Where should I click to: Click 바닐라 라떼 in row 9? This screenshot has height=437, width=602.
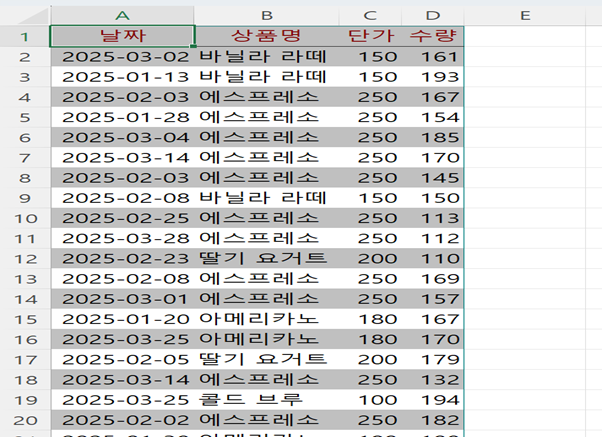point(267,198)
